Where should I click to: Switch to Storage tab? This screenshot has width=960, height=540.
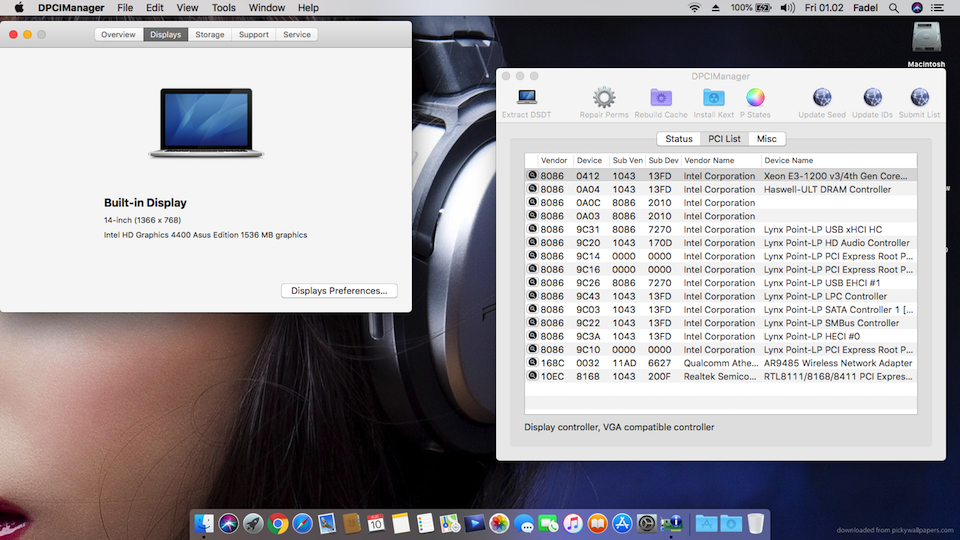[x=209, y=34]
